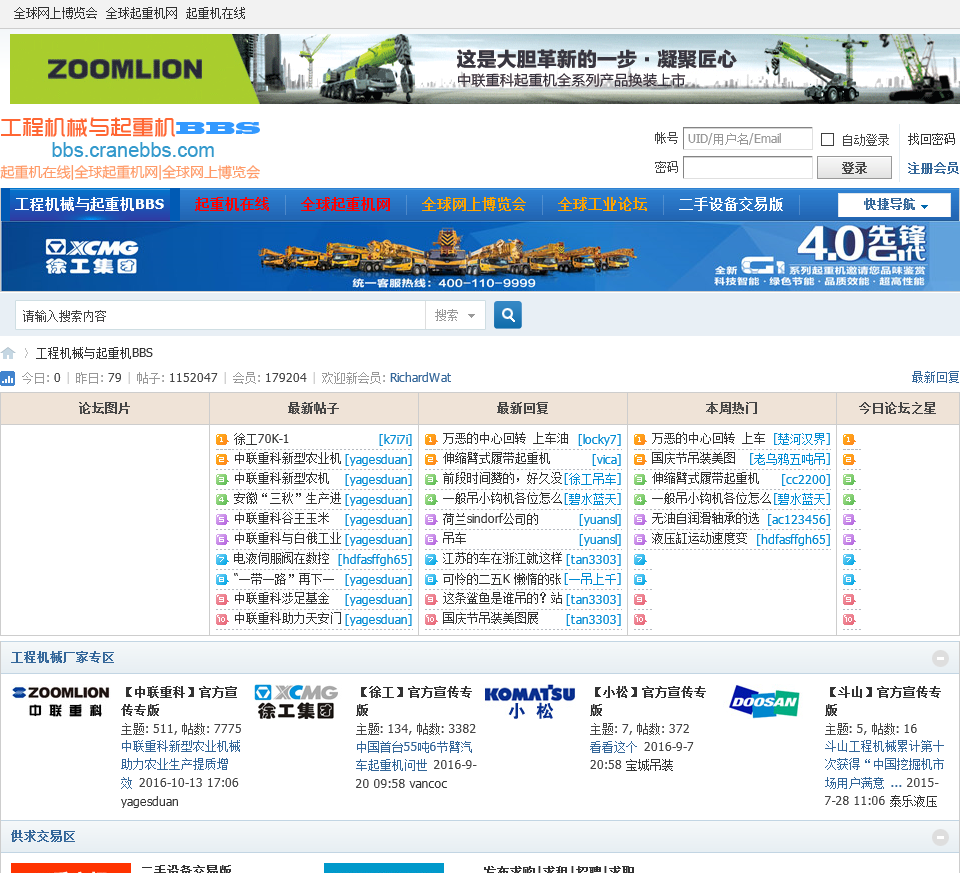This screenshot has height=873, width=960.
Task: Open author 楚河汉界 profile link
Action: tap(802, 440)
